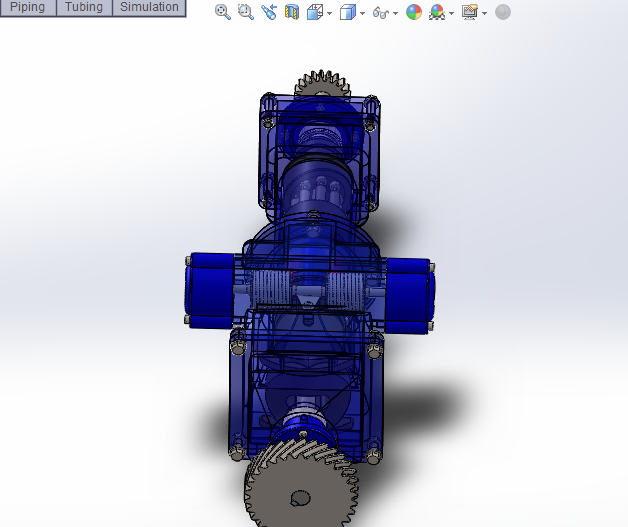Expand the View Orientation dropdown arrow
The image size is (628, 527).
(x=330, y=13)
